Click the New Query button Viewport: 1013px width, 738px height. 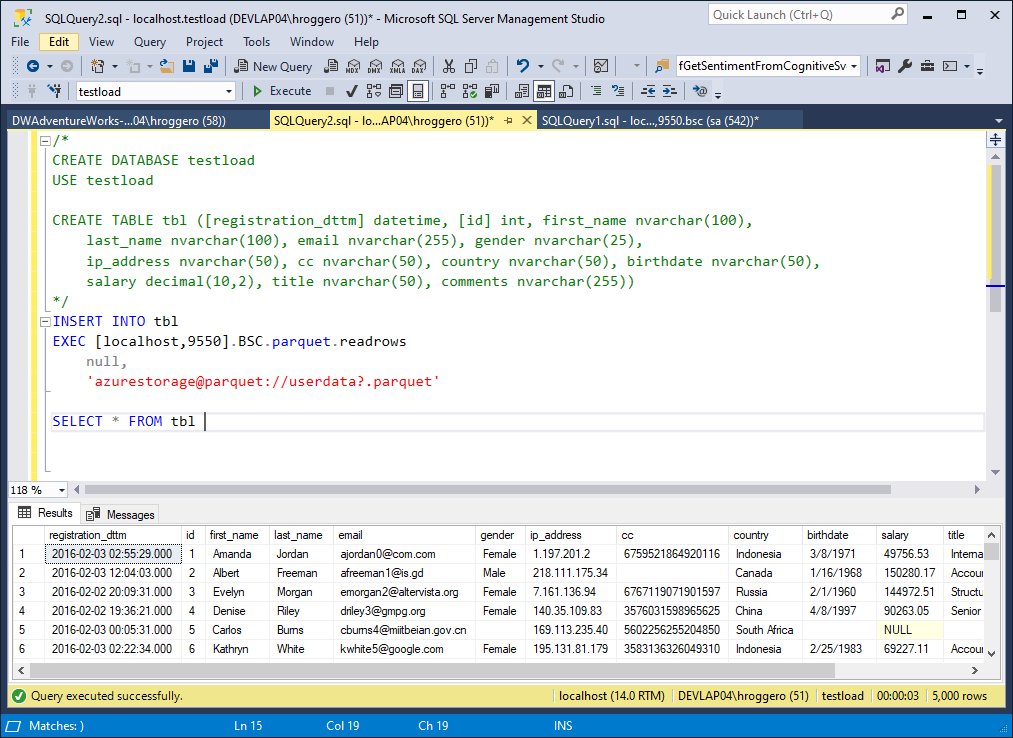[x=273, y=66]
